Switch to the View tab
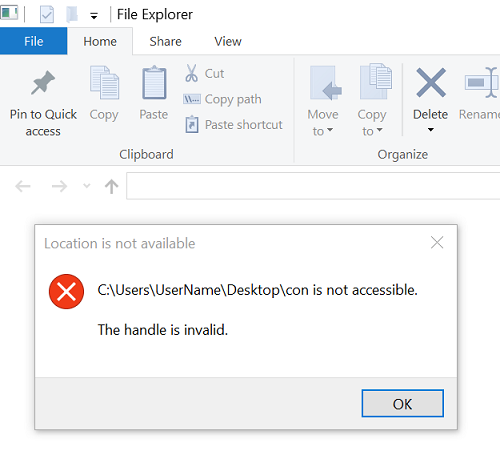The width and height of the screenshot is (500, 459). coord(228,41)
